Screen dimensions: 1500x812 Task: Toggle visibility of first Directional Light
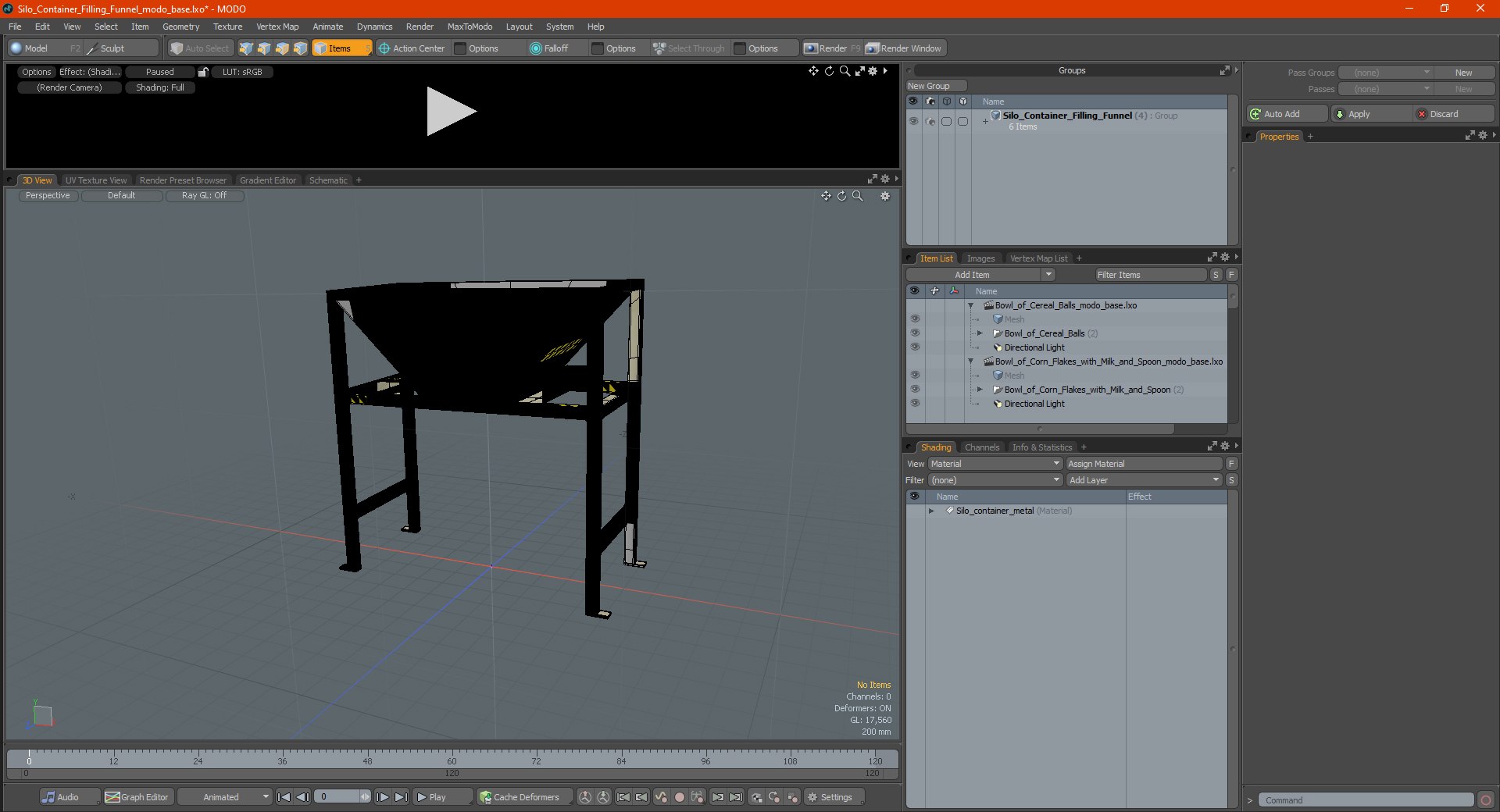pos(915,347)
